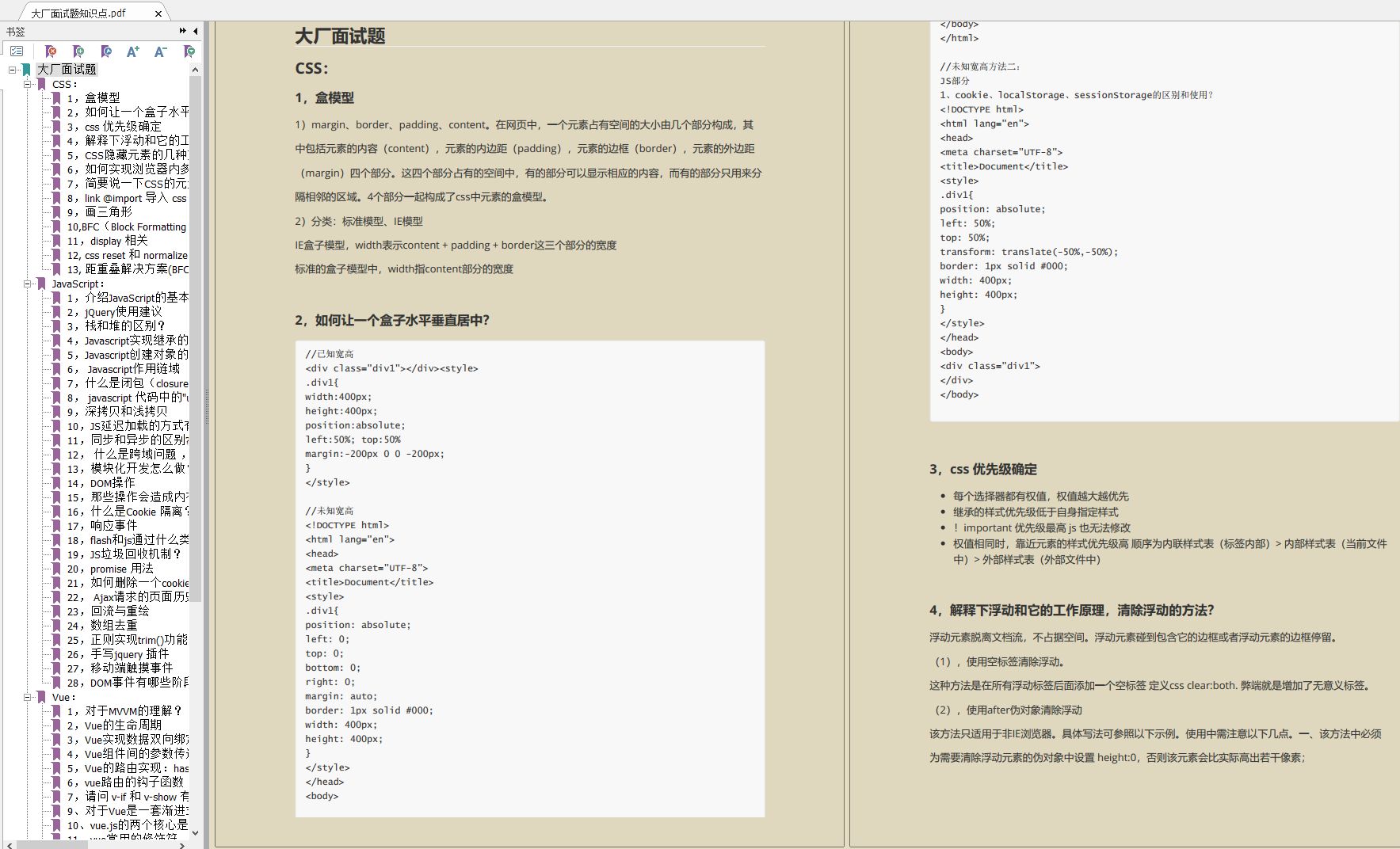Click the panel splitter grip handle
1400x849 pixels.
click(207, 405)
